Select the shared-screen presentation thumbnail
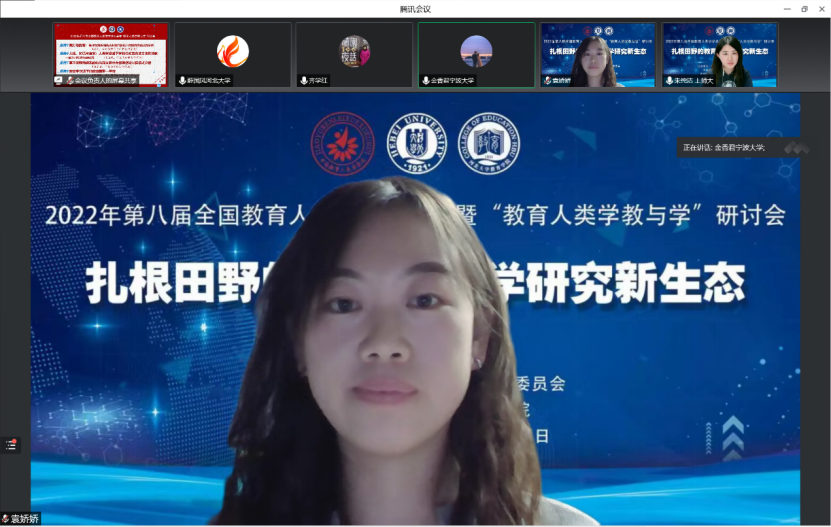This screenshot has width=831, height=527. click(110, 54)
